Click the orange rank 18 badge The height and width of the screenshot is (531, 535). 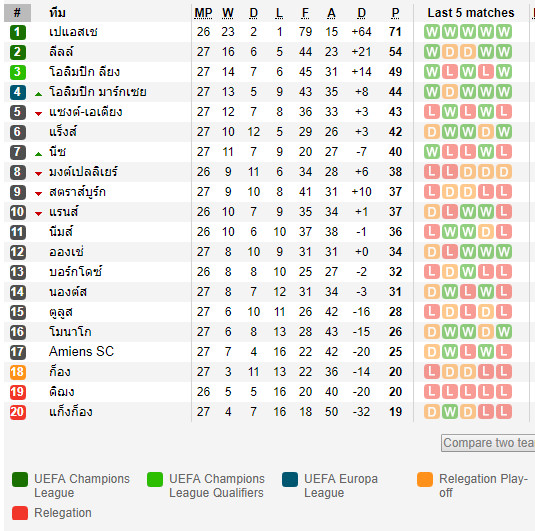[17, 372]
